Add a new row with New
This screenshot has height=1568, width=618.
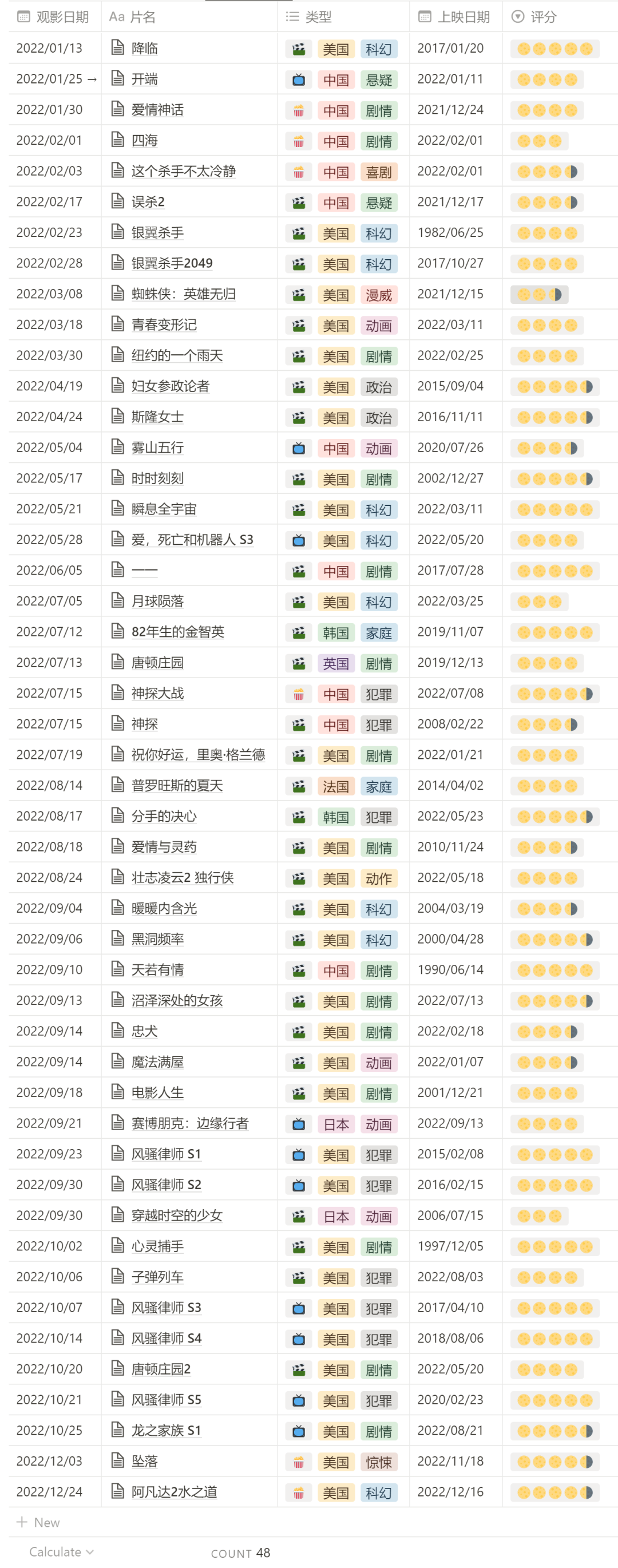pyautogui.click(x=38, y=1522)
